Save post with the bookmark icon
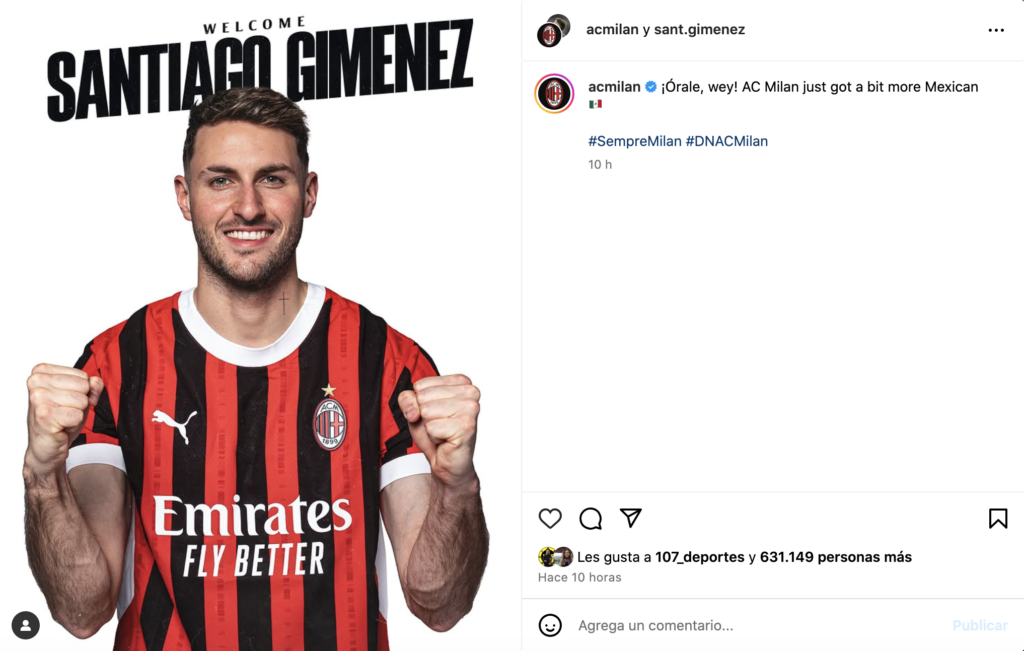This screenshot has width=1024, height=651. click(998, 518)
